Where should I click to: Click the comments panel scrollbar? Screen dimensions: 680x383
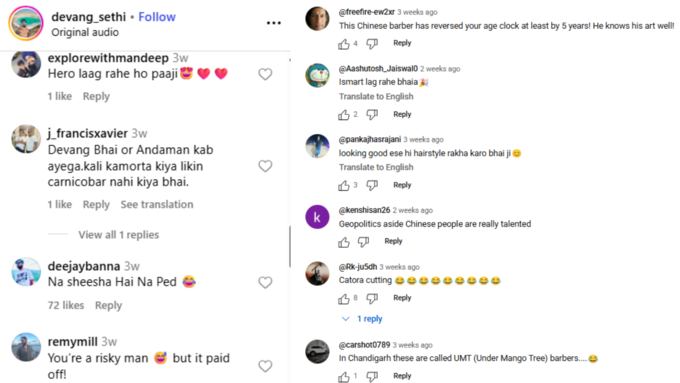289,246
